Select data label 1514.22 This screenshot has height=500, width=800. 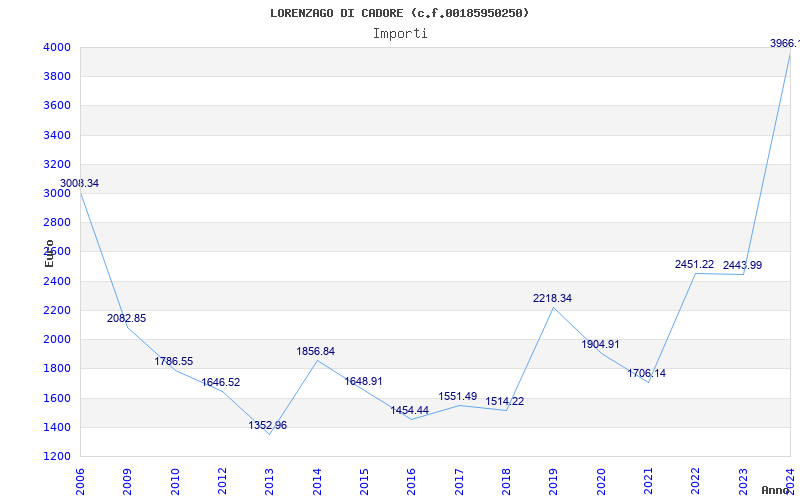505,402
